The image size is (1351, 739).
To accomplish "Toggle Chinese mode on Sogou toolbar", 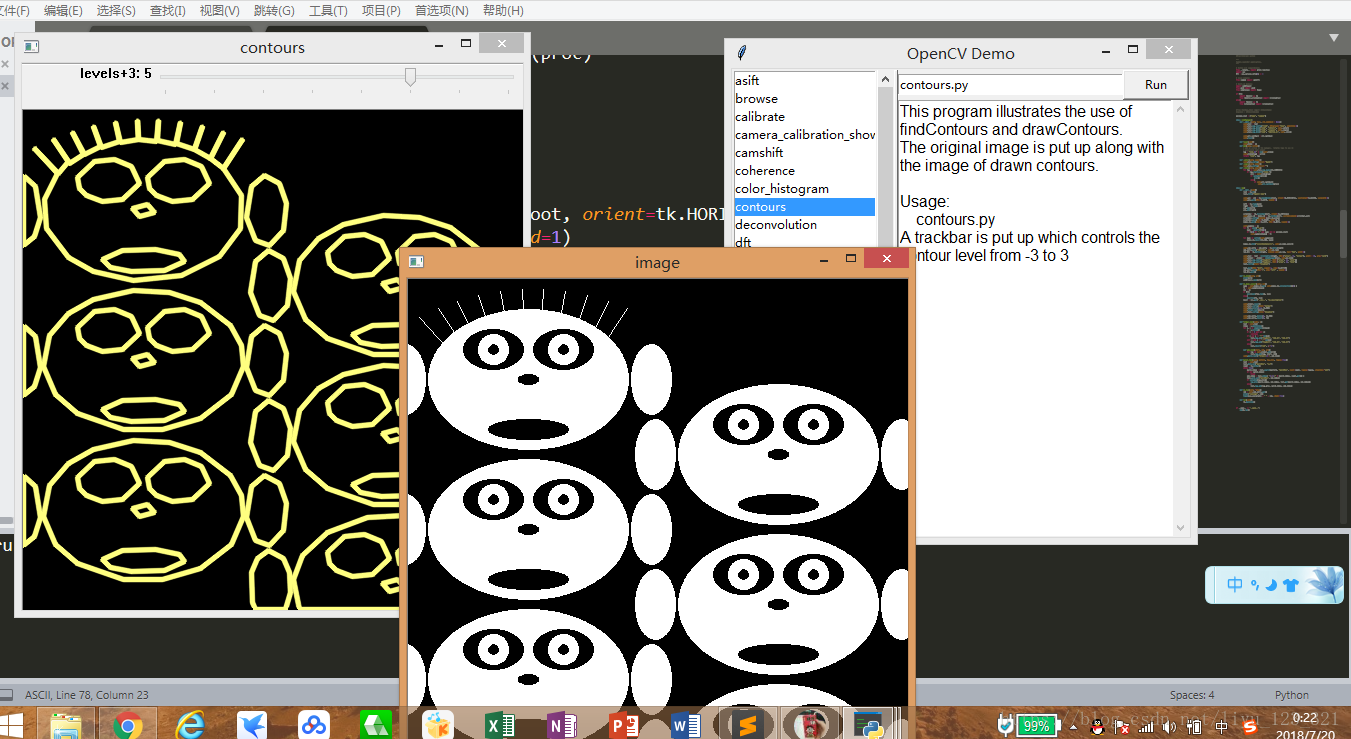I will coord(1234,585).
